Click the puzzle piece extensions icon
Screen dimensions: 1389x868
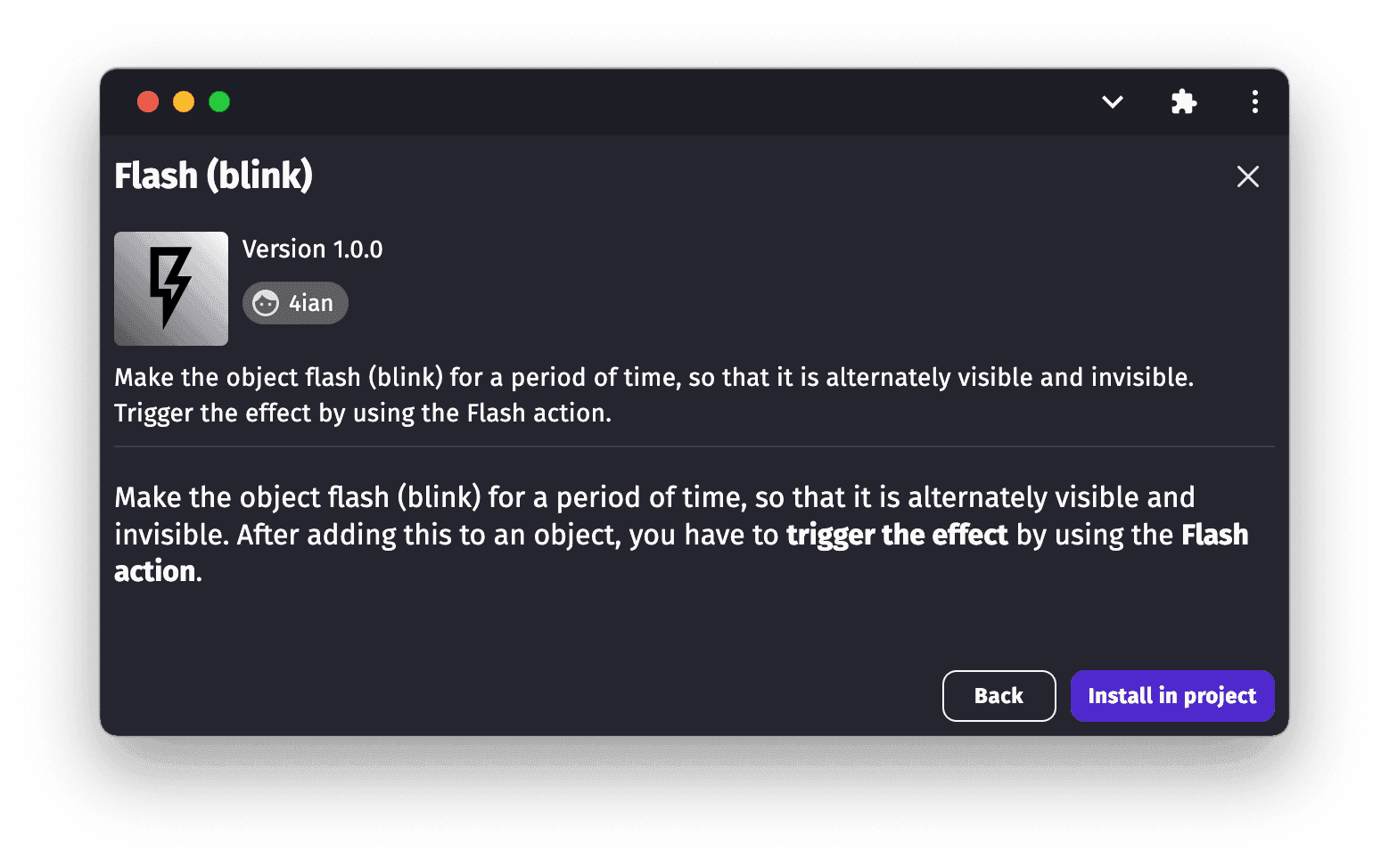1183,102
